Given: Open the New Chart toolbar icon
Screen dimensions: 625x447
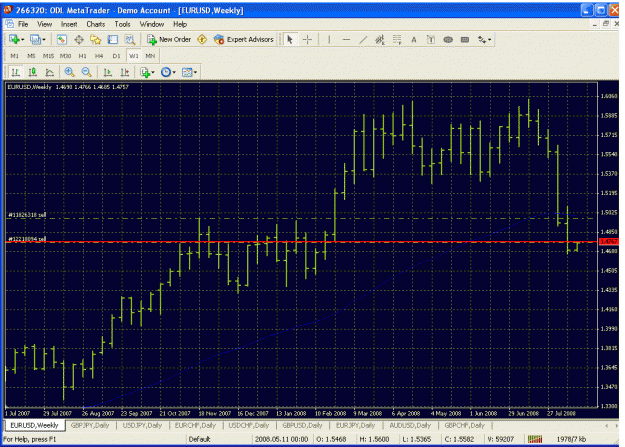Looking at the screenshot, I should pyautogui.click(x=16, y=39).
